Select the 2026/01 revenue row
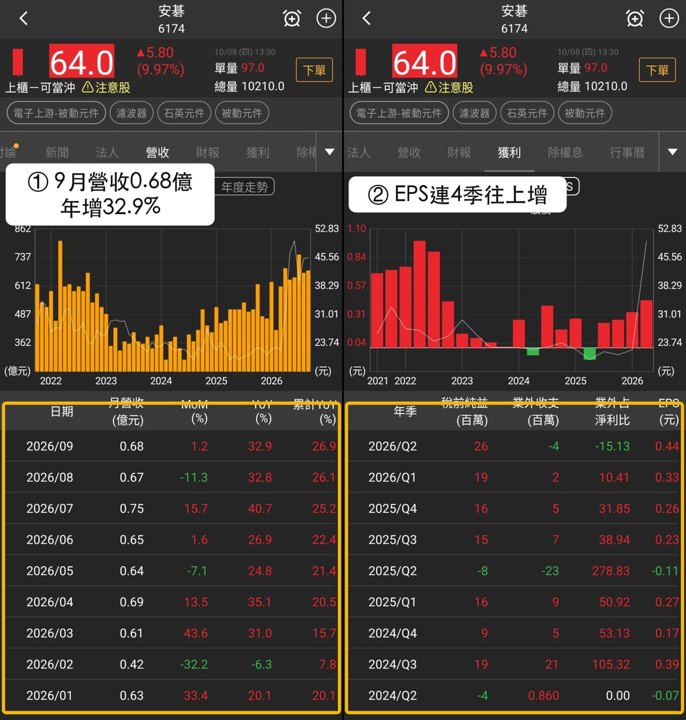Viewport: 686px width, 720px height. (171, 696)
